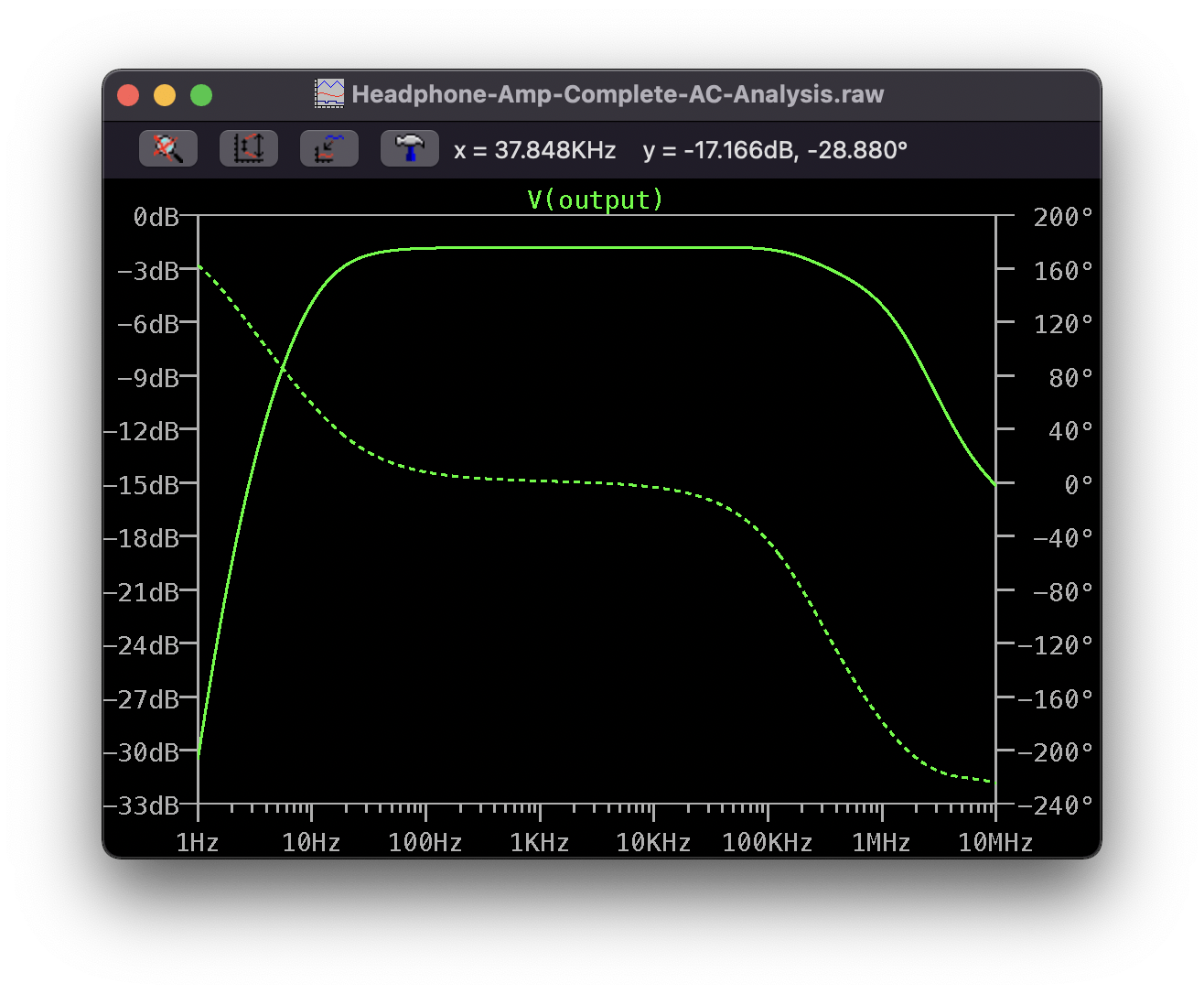The height and width of the screenshot is (994, 1204).
Task: Click the autorange Y-axis icon
Action: [248, 148]
